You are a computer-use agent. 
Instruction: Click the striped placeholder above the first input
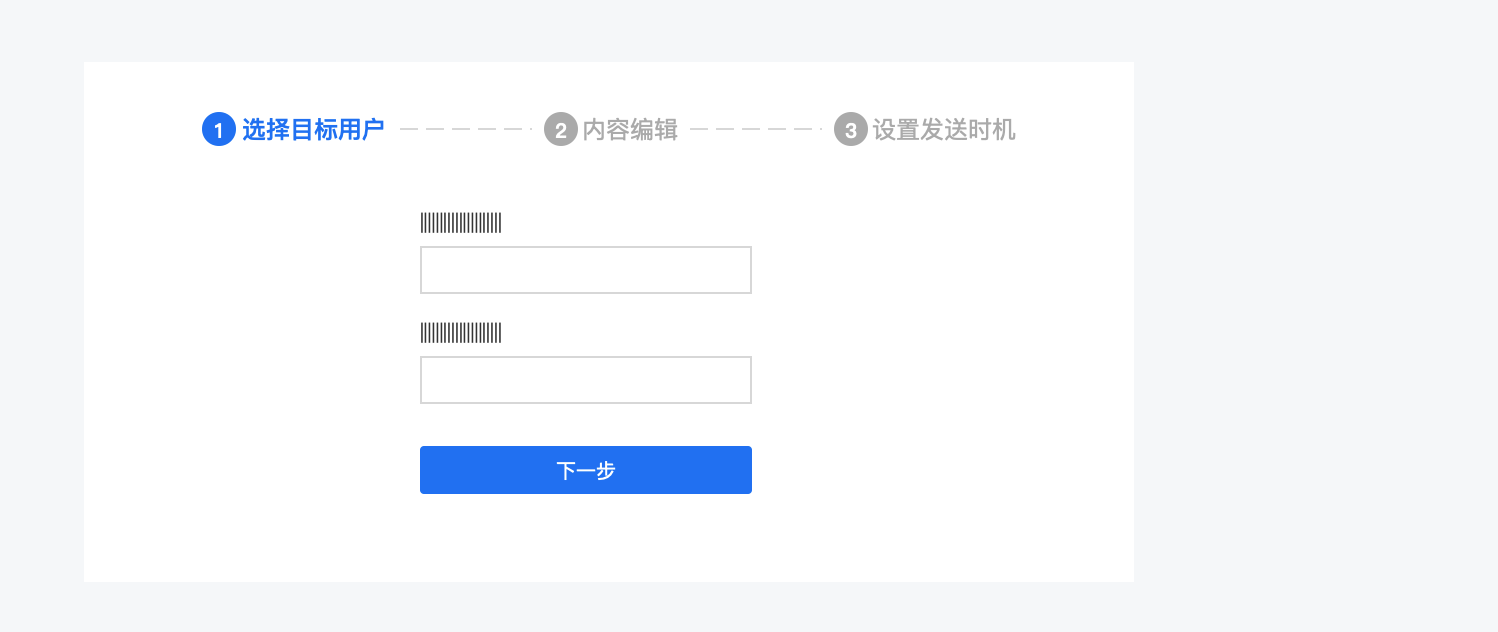[x=460, y=222]
